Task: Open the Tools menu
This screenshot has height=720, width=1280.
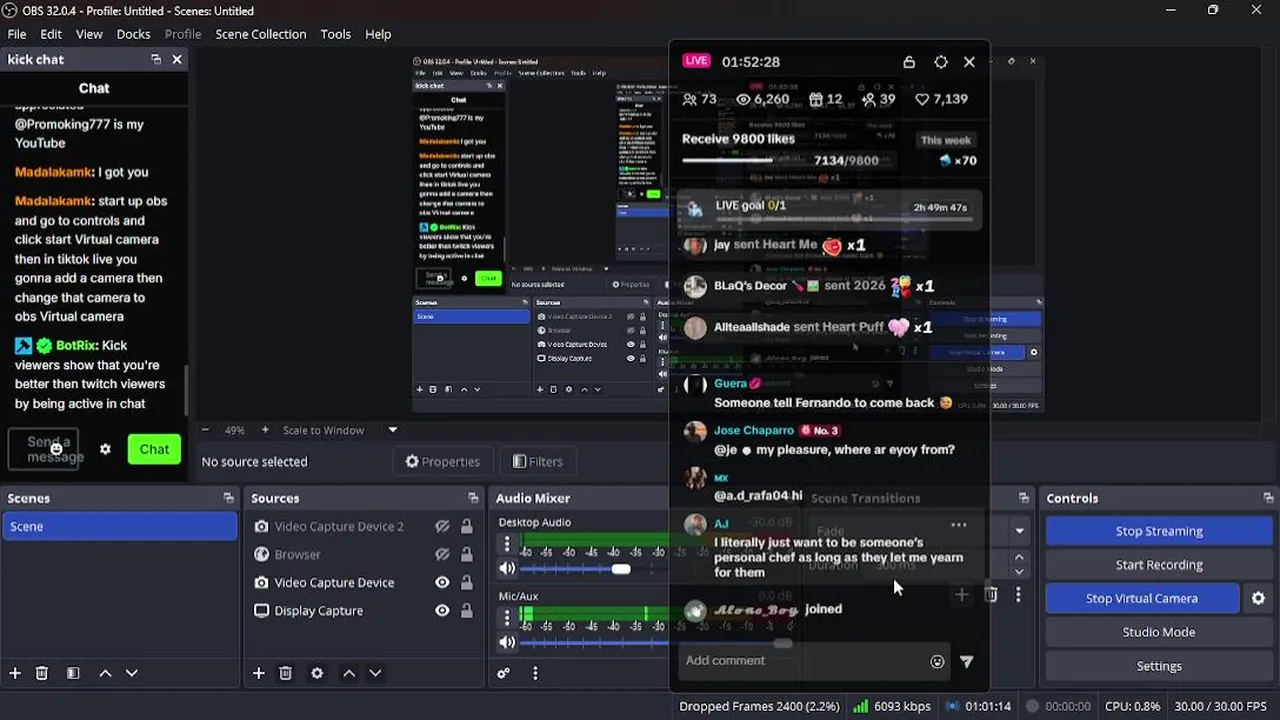Action: click(x=336, y=34)
